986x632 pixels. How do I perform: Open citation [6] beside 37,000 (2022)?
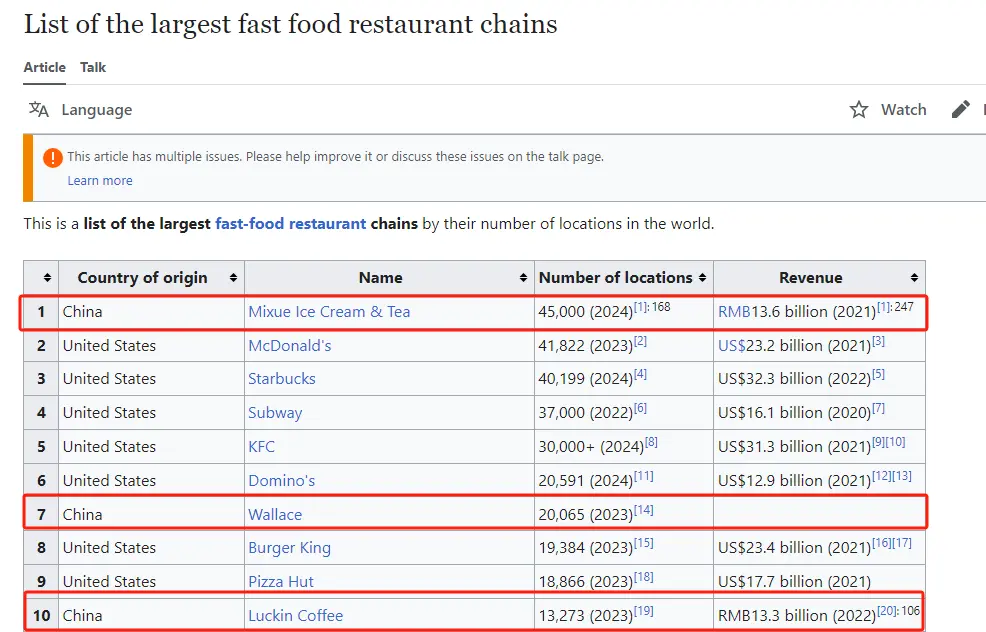(x=640, y=408)
